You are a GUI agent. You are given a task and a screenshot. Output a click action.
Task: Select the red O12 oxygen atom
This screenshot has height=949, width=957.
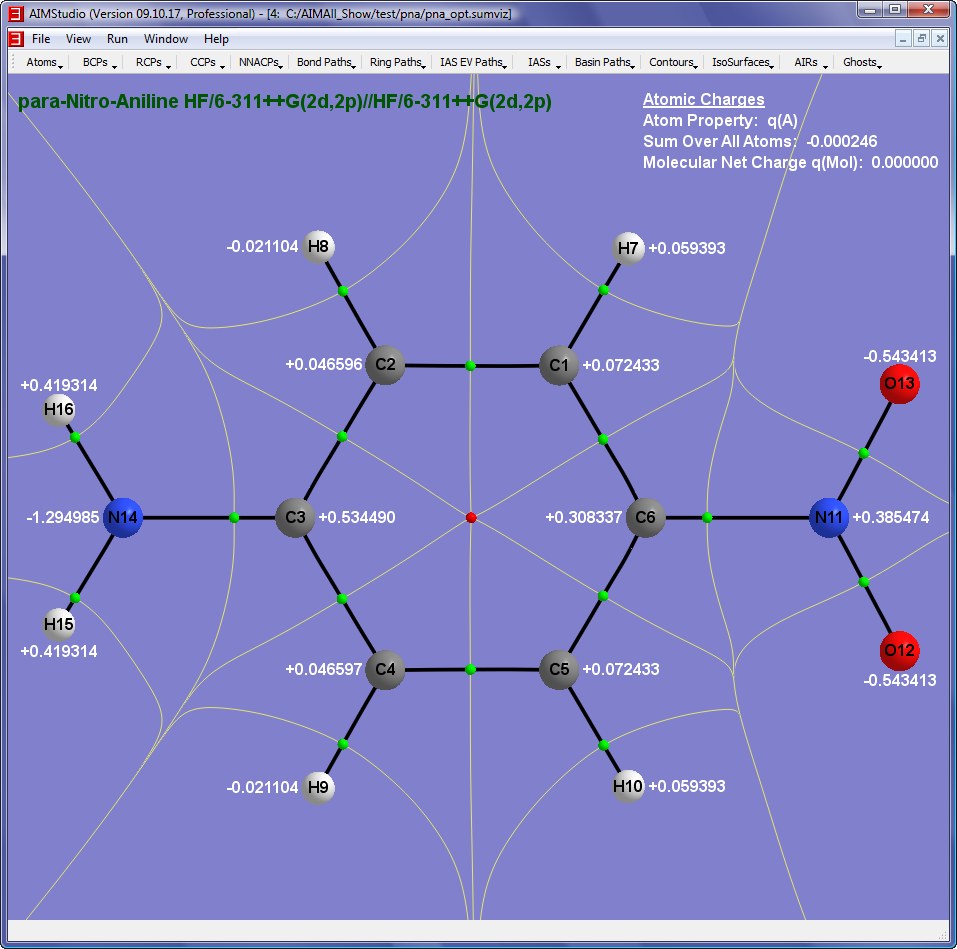(899, 651)
